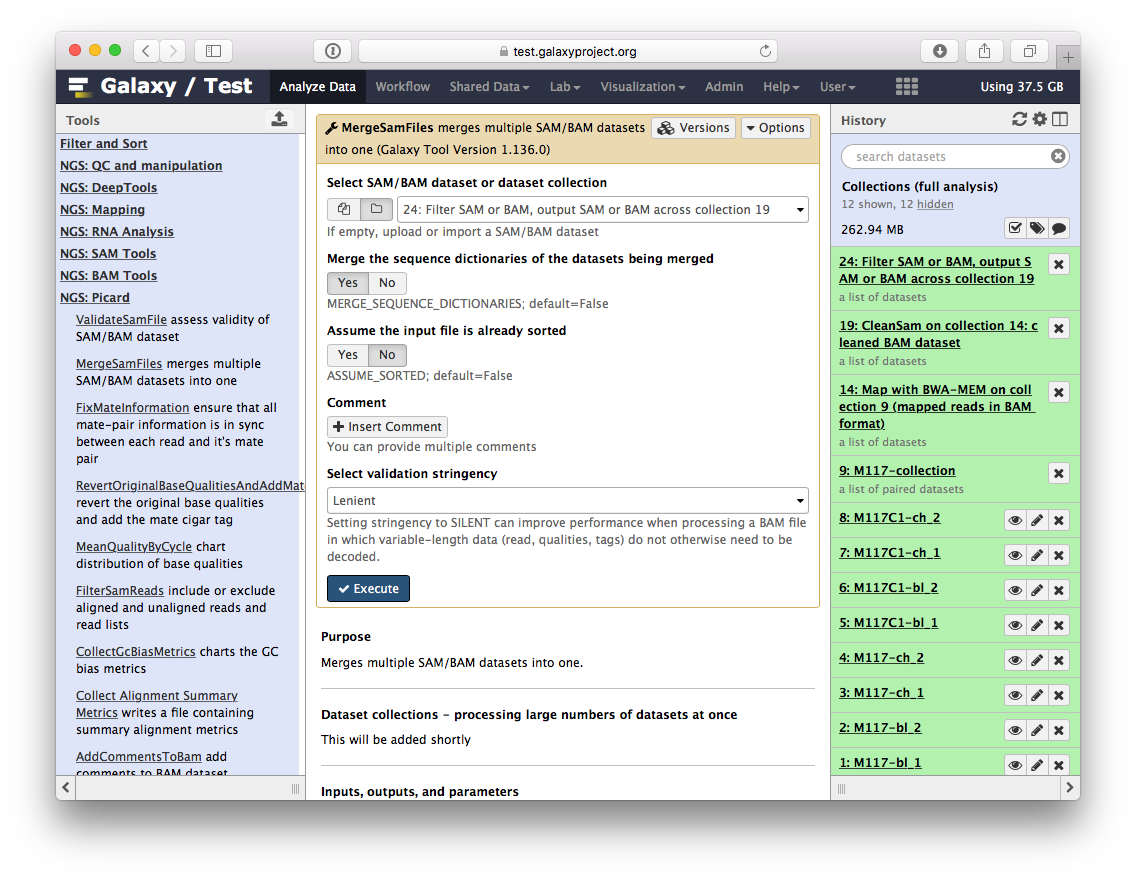Run the tool with Execute button

click(x=368, y=588)
